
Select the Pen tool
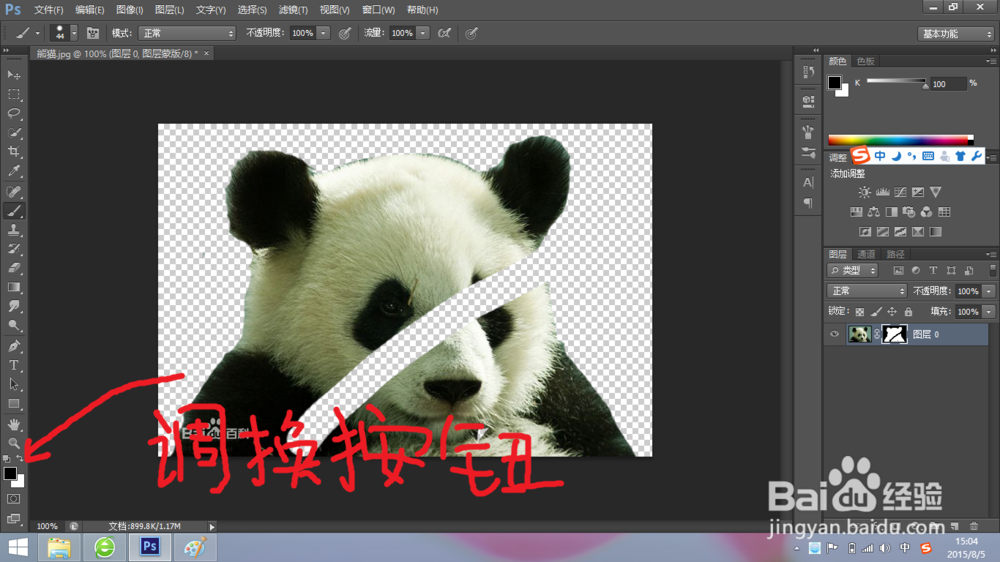pos(14,346)
